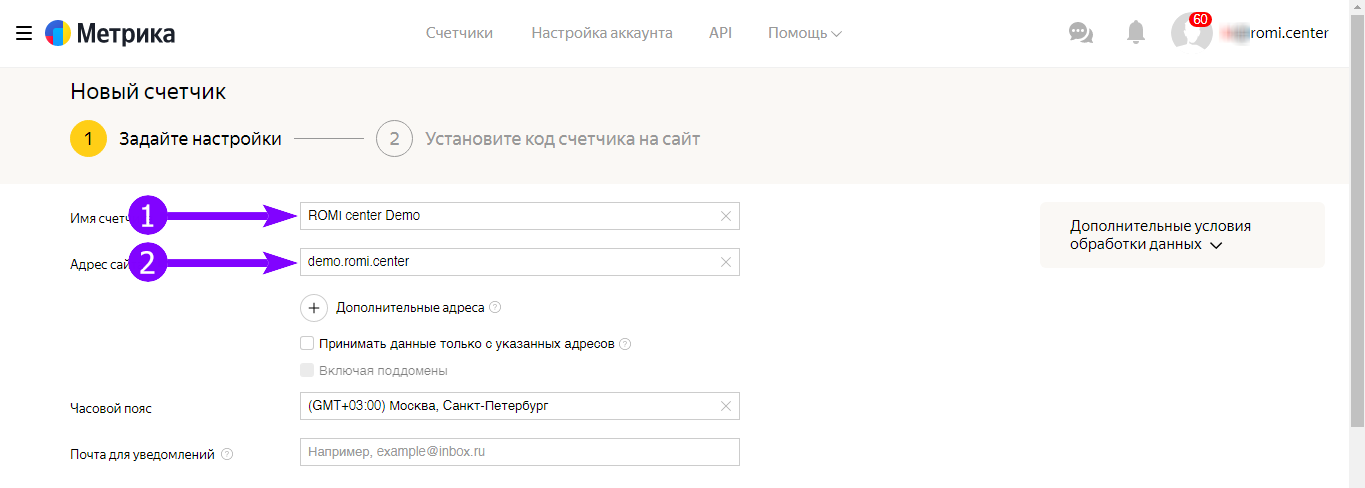Open the API menu item
Screen dimensions: 1365x488
pyautogui.click(x=720, y=33)
